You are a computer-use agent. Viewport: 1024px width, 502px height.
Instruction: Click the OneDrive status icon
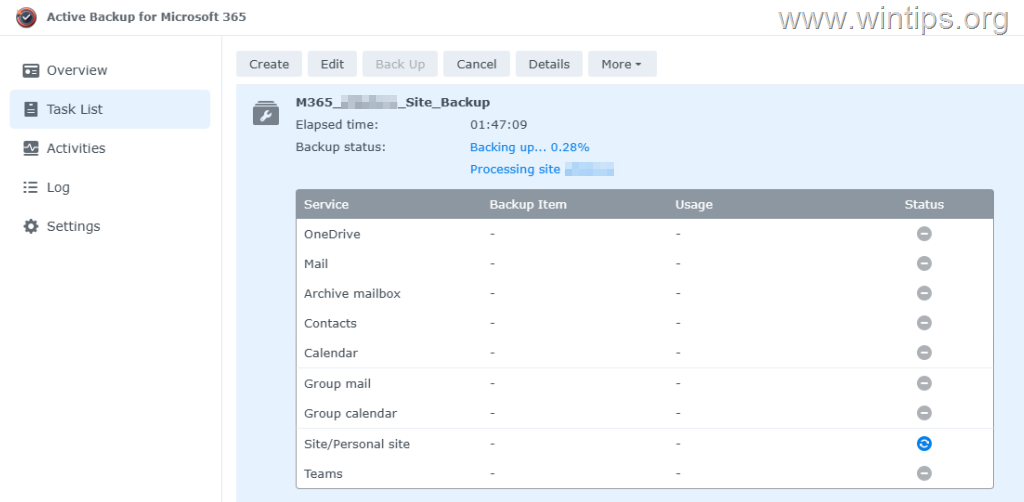(x=924, y=234)
